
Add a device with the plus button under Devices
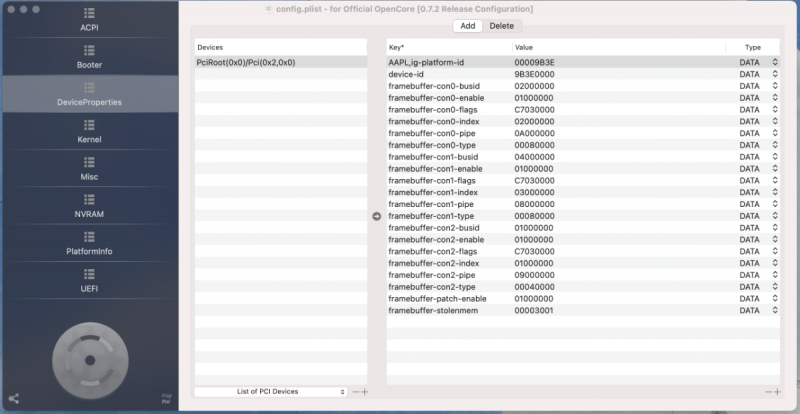[364, 392]
